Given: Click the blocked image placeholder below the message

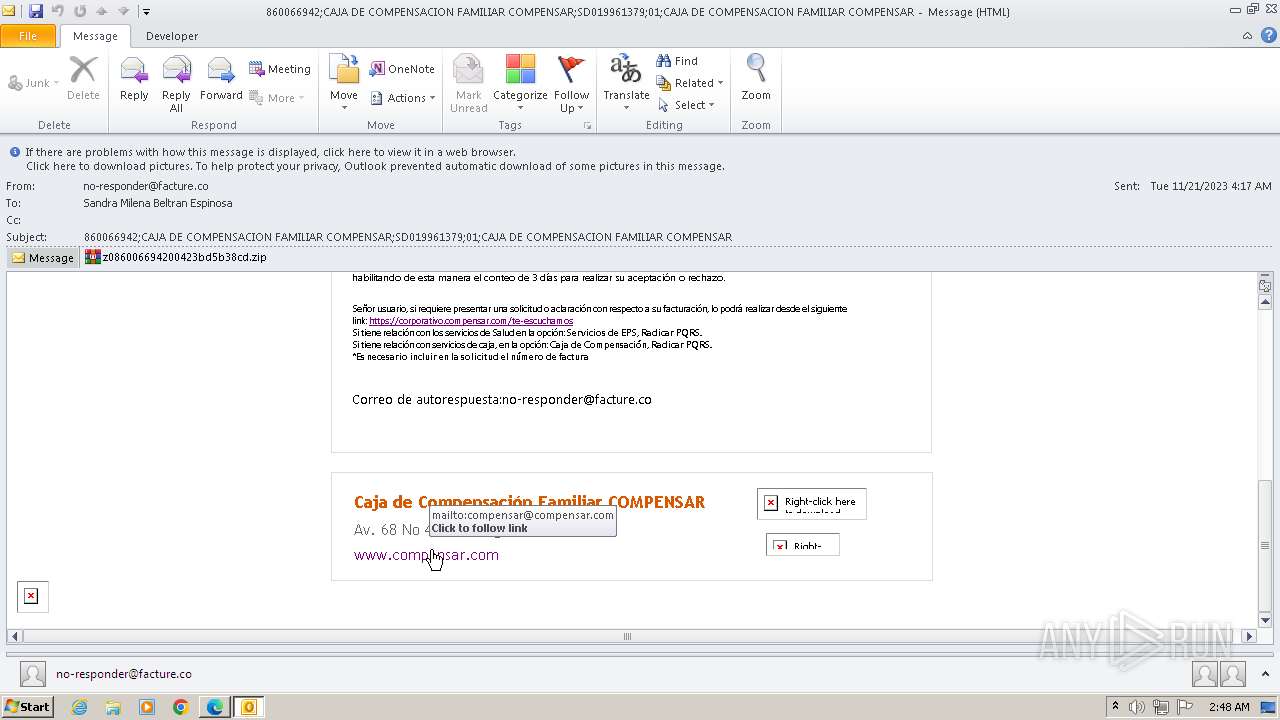Looking at the screenshot, I should click(x=31, y=596).
